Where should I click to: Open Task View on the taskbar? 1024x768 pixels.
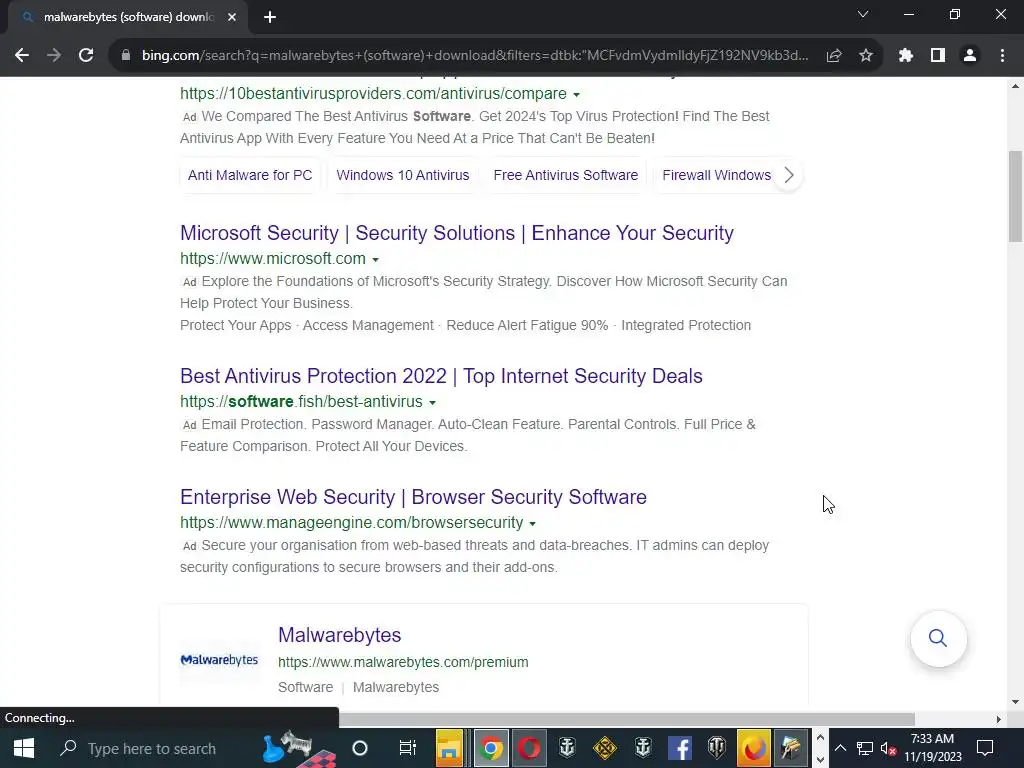pyautogui.click(x=408, y=748)
